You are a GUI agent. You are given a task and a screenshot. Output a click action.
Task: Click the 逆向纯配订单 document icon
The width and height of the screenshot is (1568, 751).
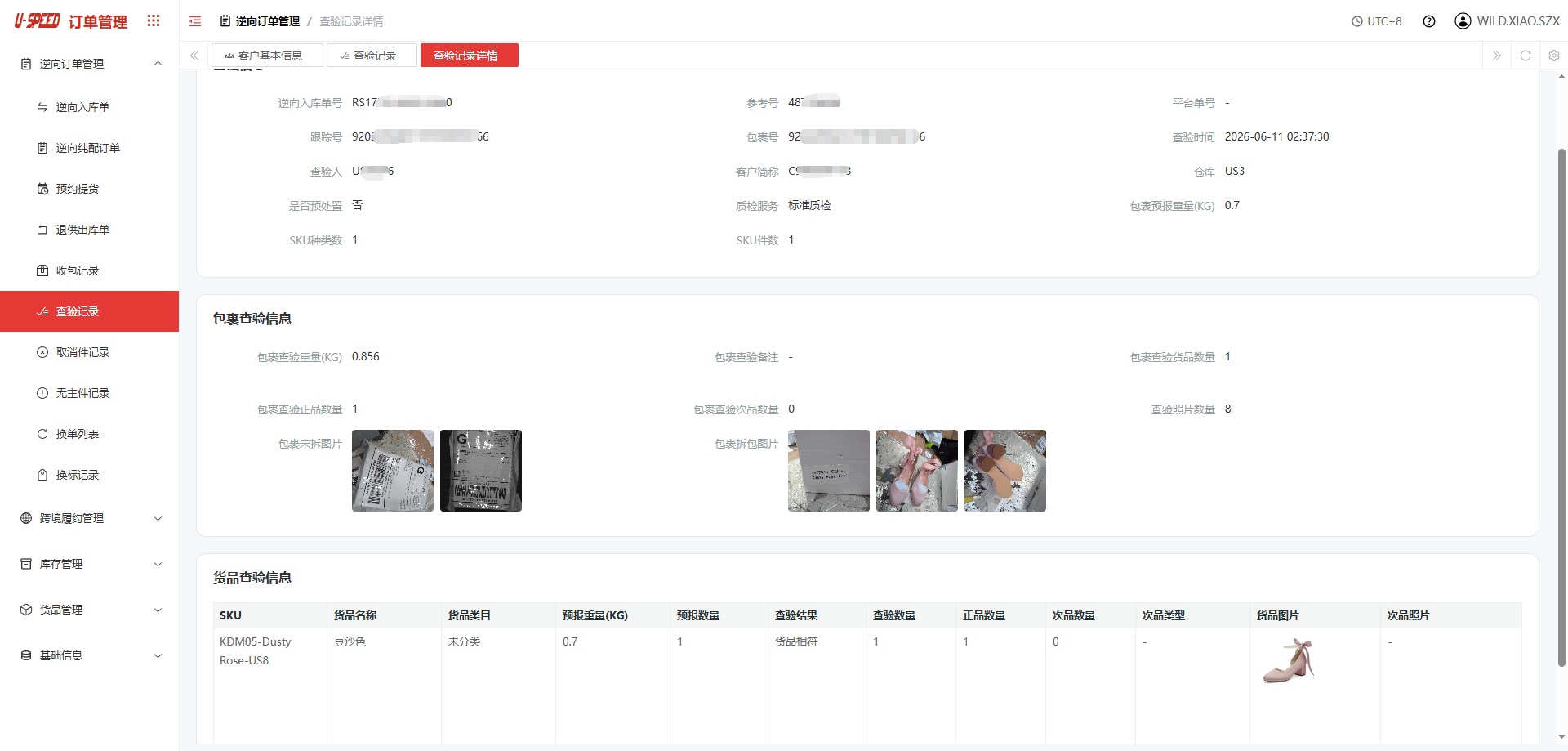click(x=42, y=148)
